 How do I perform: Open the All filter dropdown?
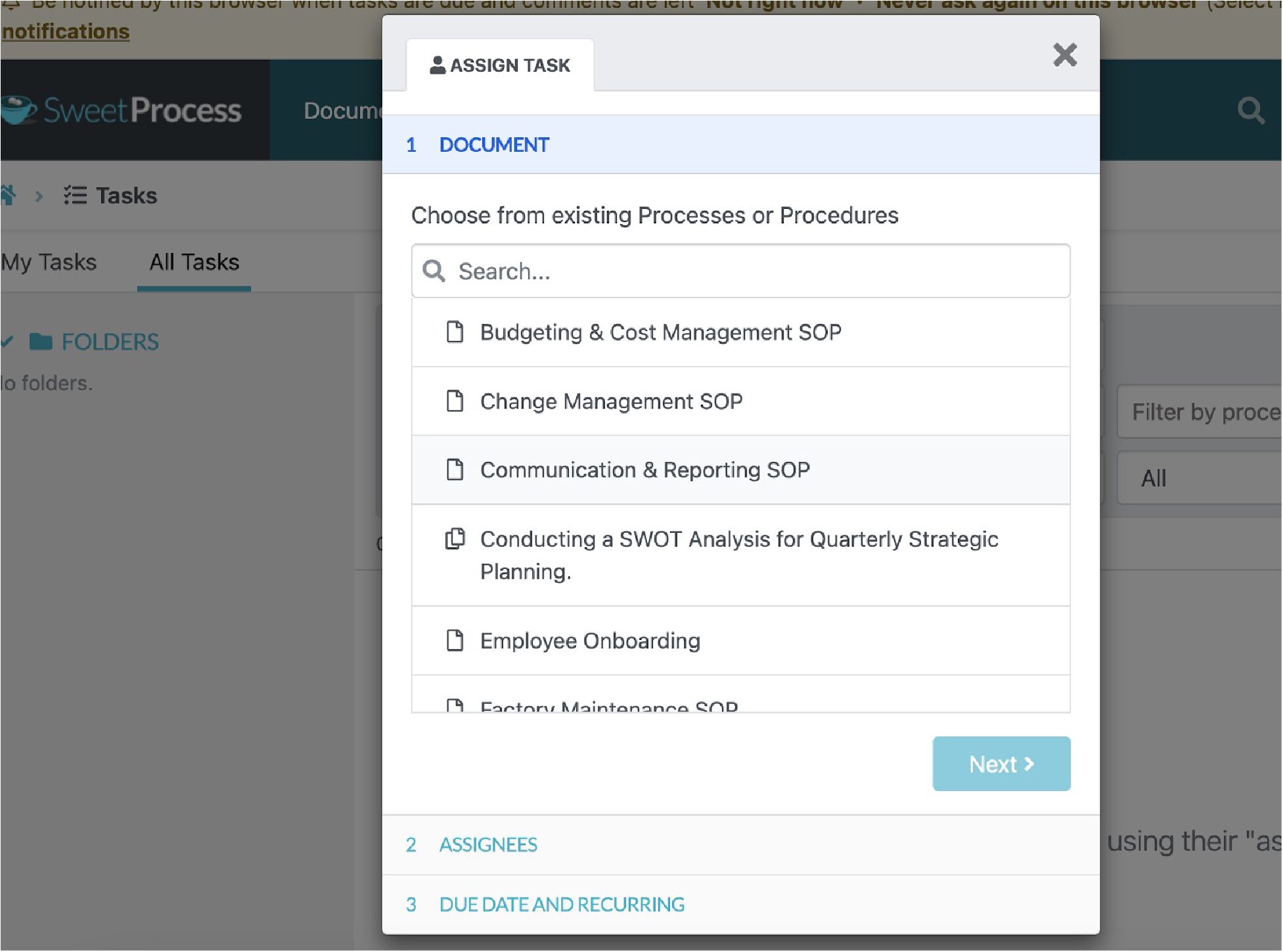click(1200, 478)
